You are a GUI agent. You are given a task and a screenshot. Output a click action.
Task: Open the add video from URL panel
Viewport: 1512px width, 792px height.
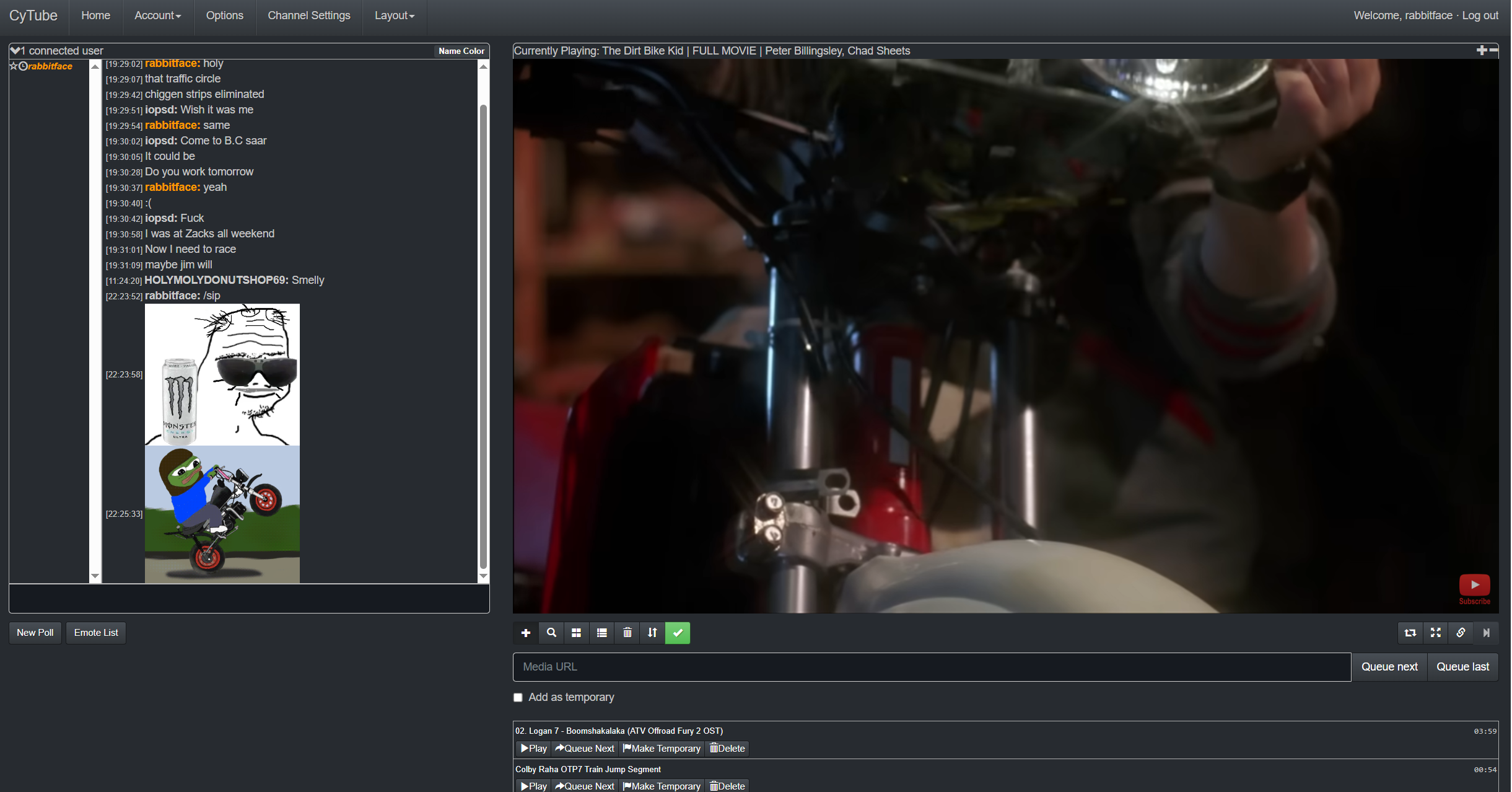526,633
